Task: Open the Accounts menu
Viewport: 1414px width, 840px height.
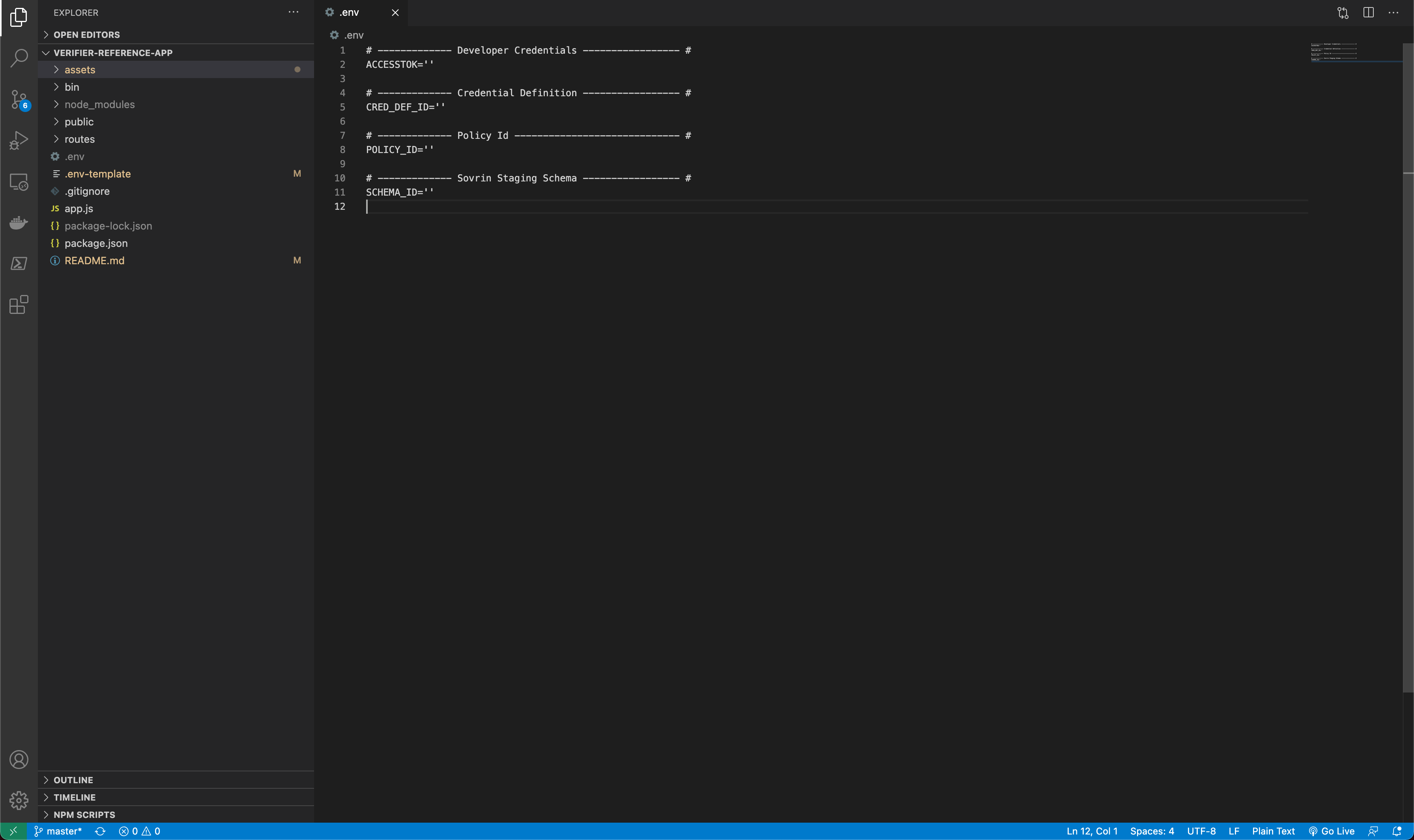Action: [19, 760]
